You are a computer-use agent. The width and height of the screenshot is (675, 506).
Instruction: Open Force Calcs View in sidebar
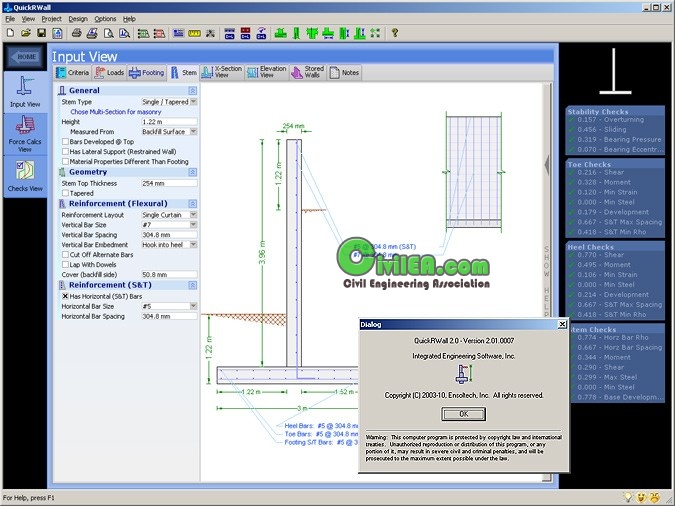coord(25,133)
